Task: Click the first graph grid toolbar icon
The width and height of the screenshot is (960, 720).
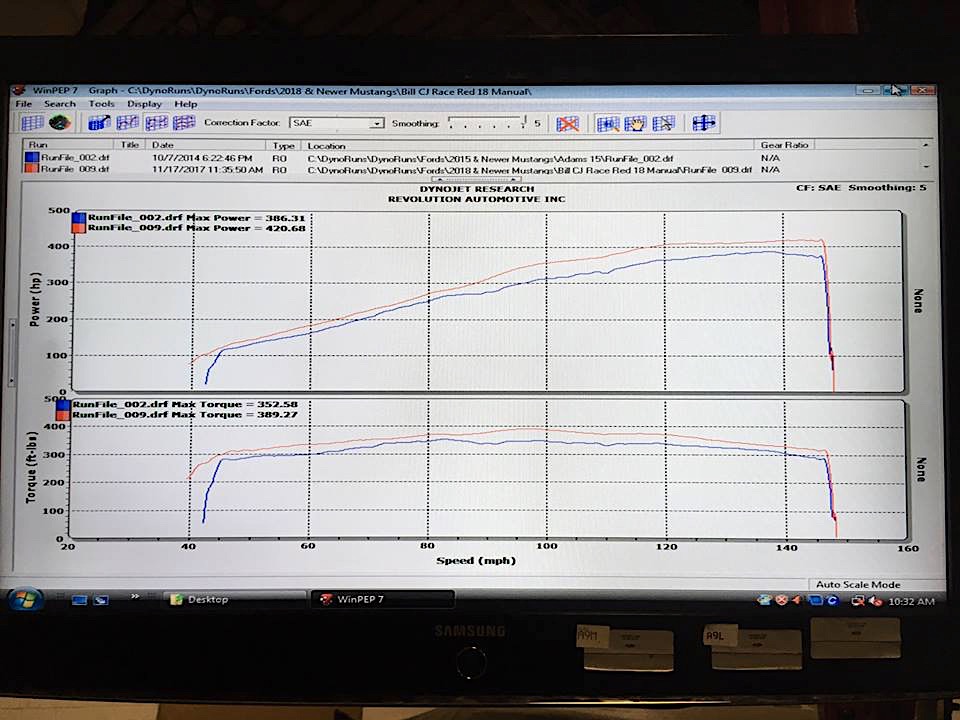Action: [32, 123]
